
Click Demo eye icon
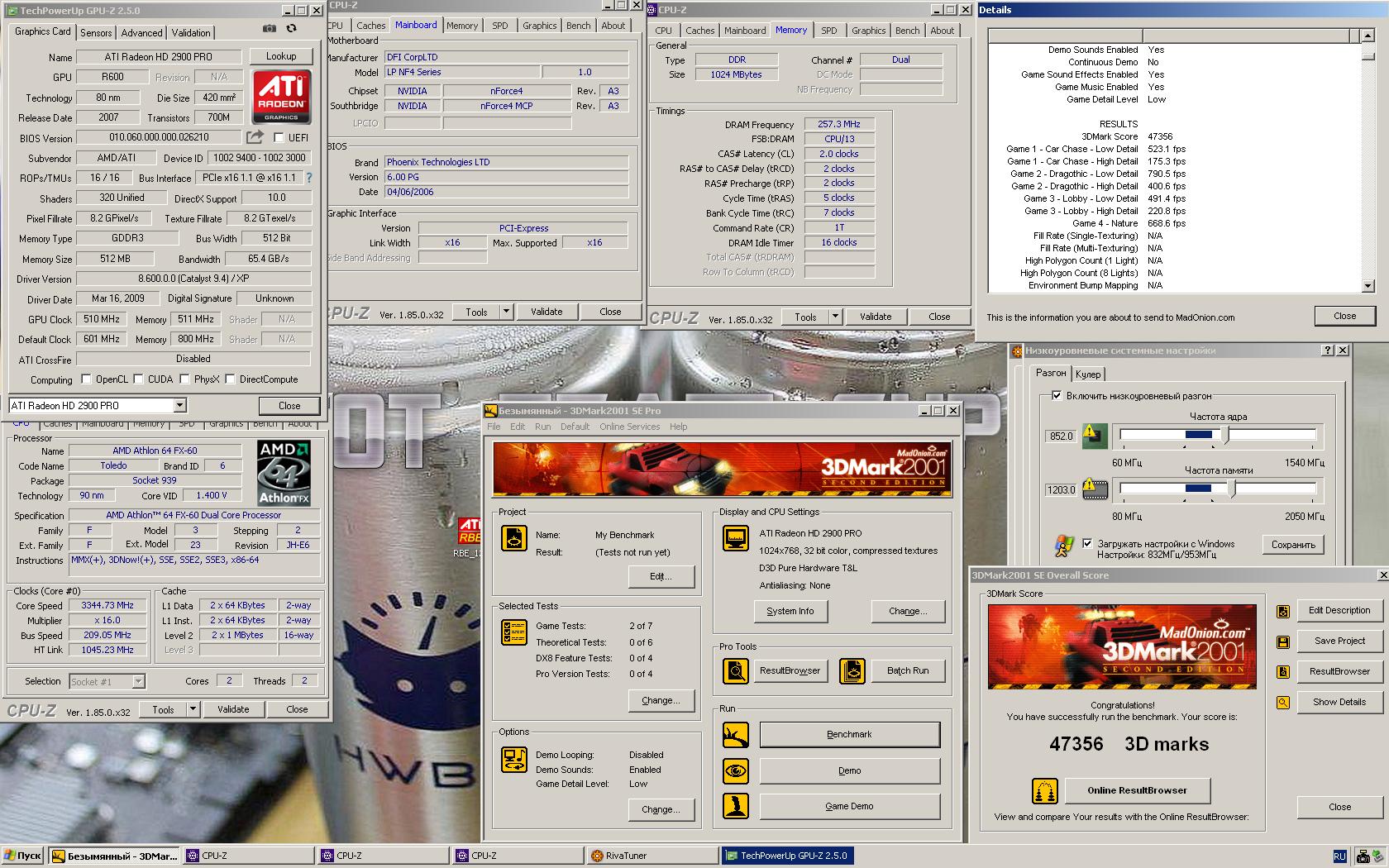[x=735, y=770]
